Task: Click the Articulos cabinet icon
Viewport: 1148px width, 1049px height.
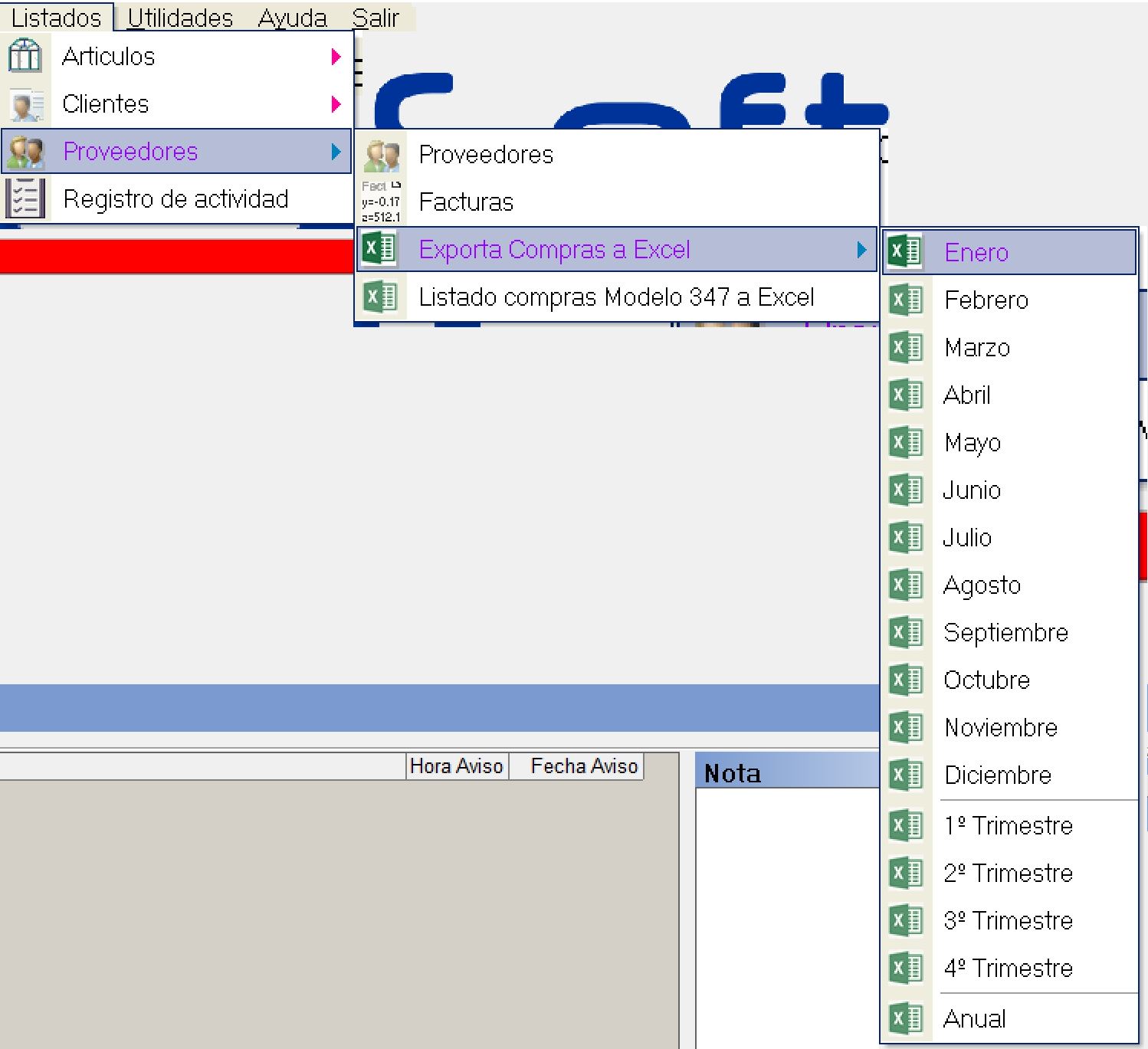Action: click(x=25, y=57)
